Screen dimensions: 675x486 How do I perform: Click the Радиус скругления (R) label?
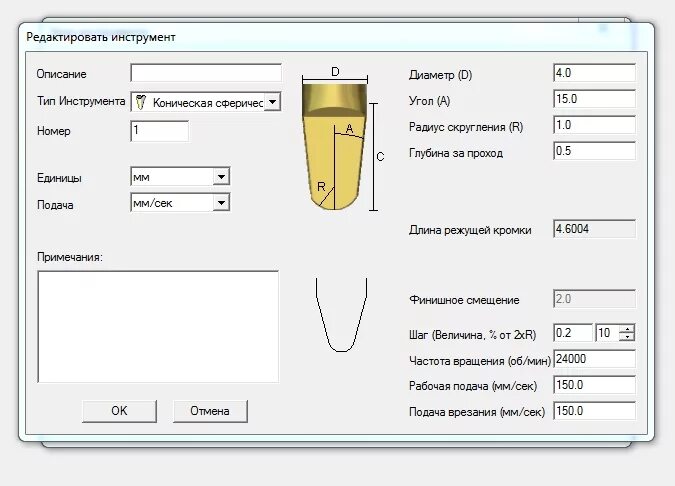[466, 127]
